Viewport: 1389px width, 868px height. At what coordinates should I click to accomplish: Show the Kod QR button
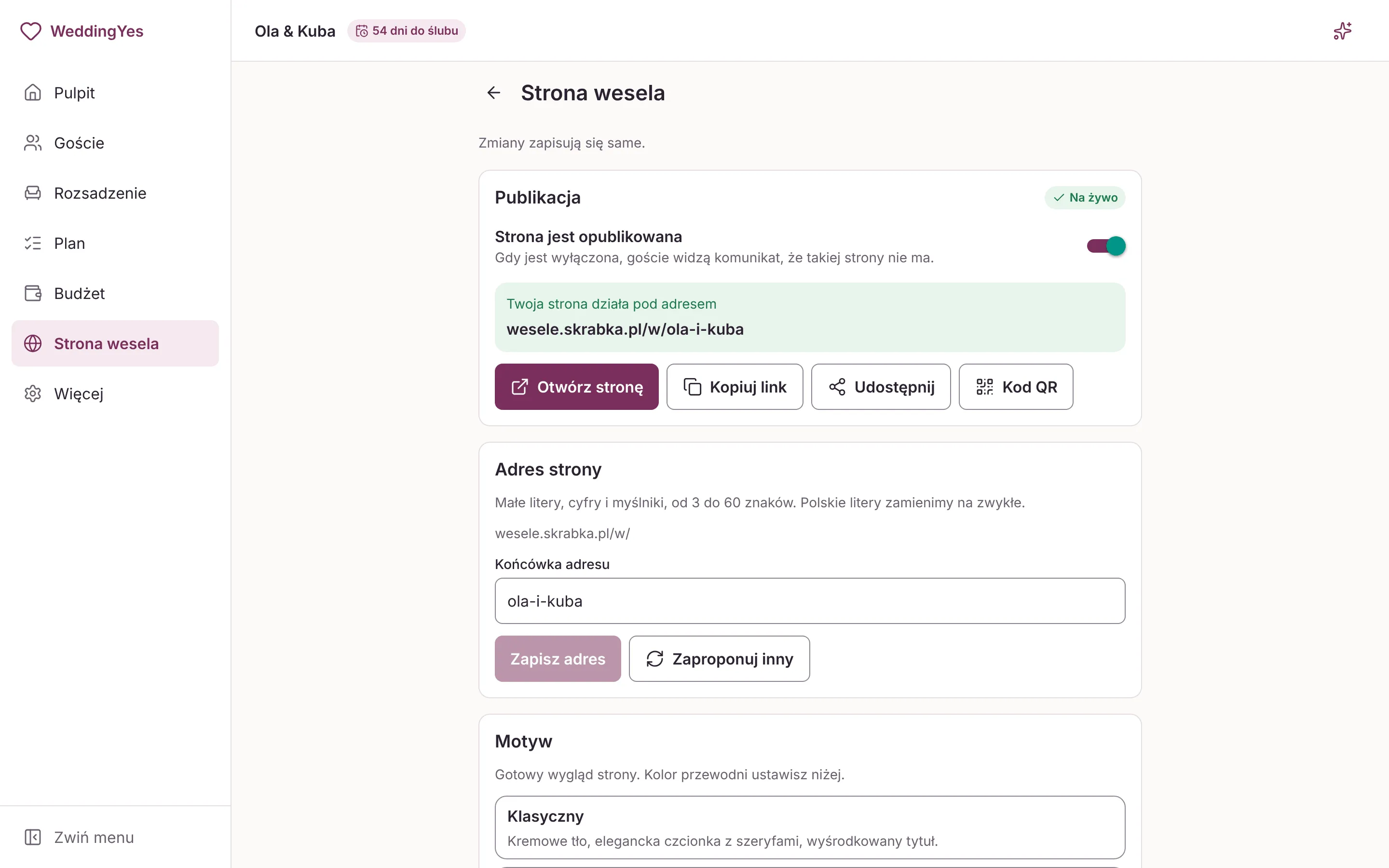coord(1016,387)
